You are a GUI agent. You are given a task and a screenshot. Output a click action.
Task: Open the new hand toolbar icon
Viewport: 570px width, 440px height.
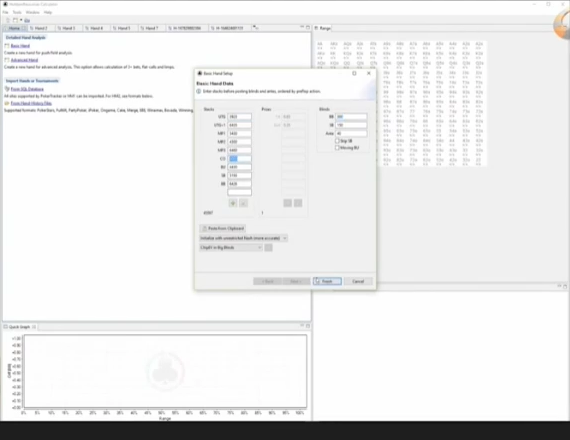[x=15, y=20]
